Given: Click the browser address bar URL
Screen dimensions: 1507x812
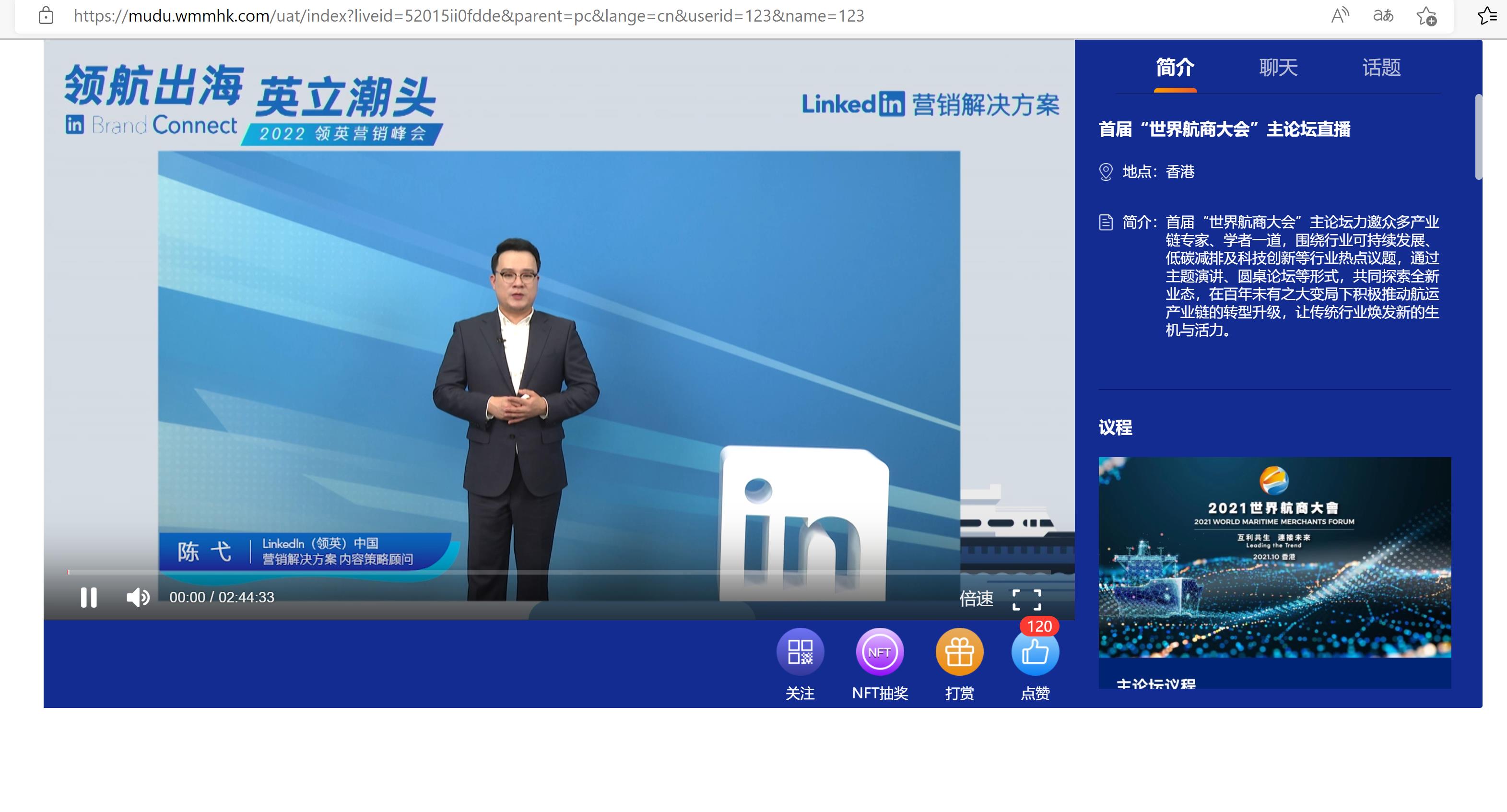Looking at the screenshot, I should (469, 16).
